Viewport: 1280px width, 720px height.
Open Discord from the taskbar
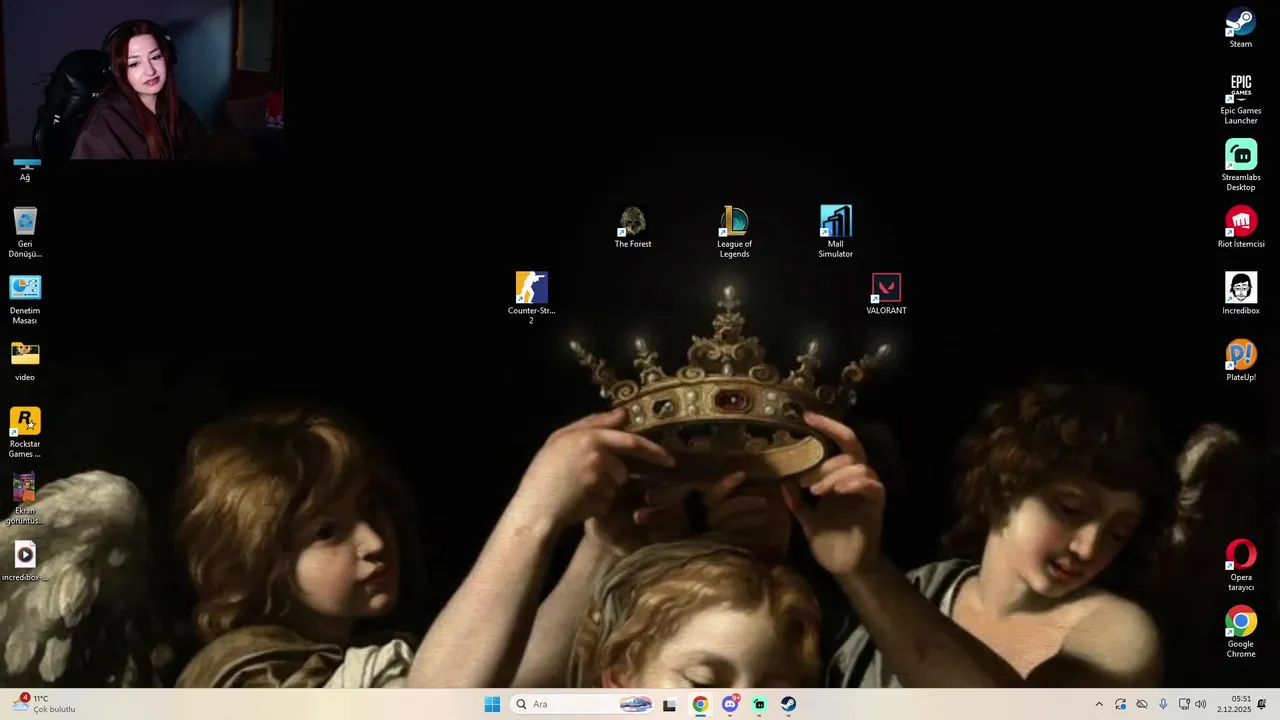point(730,704)
